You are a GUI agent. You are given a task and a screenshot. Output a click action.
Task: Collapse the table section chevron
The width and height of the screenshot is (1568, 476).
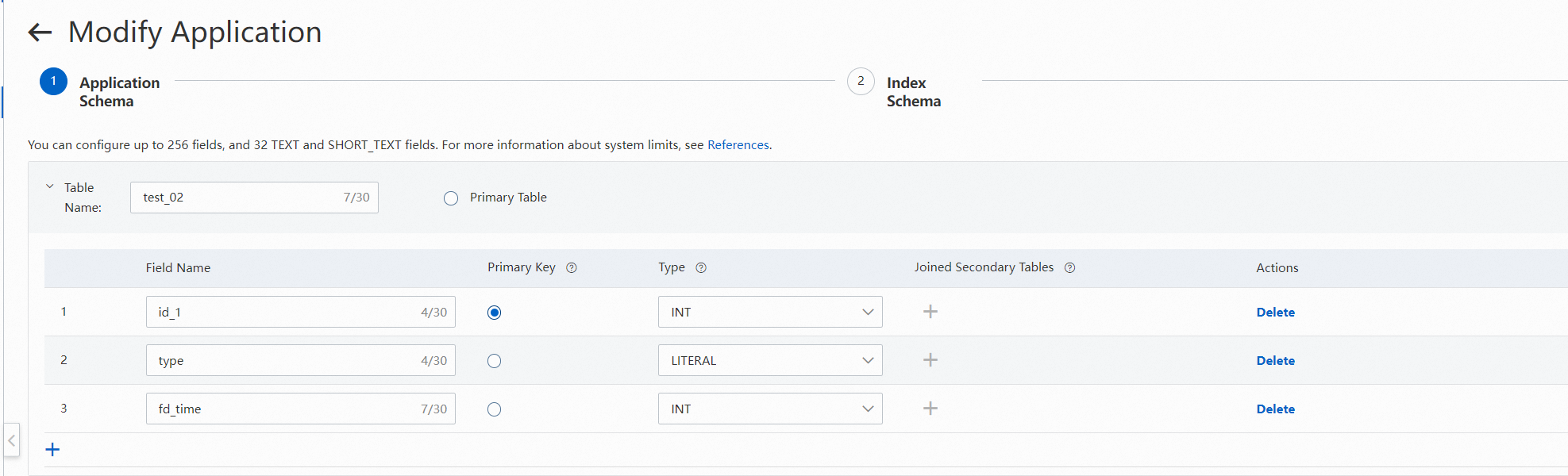click(x=49, y=187)
